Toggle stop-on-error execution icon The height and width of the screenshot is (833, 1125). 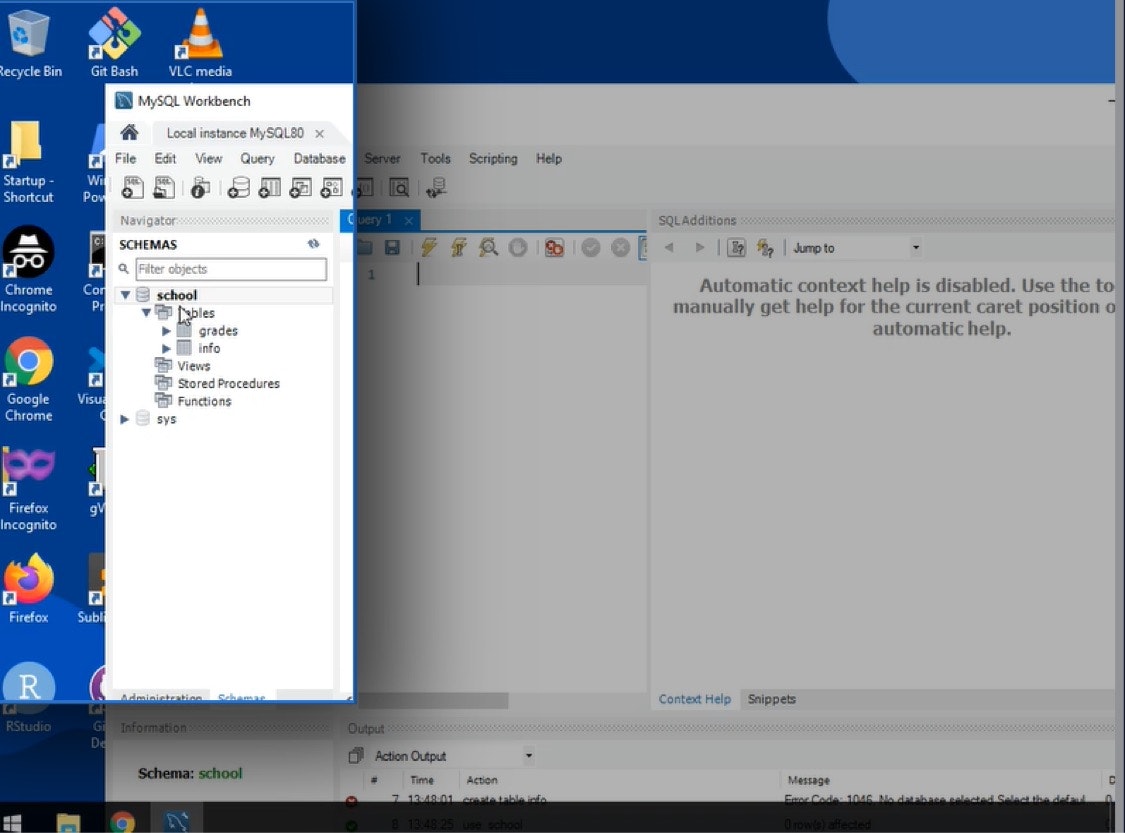(x=554, y=248)
